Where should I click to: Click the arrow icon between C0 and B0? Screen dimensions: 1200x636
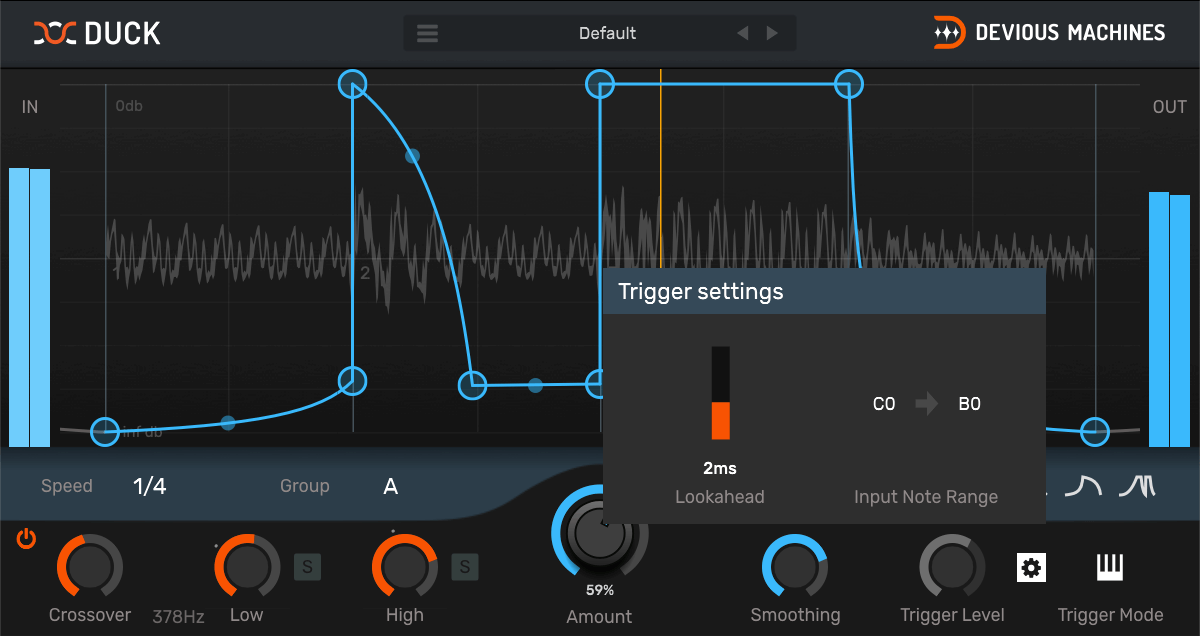click(x=926, y=404)
